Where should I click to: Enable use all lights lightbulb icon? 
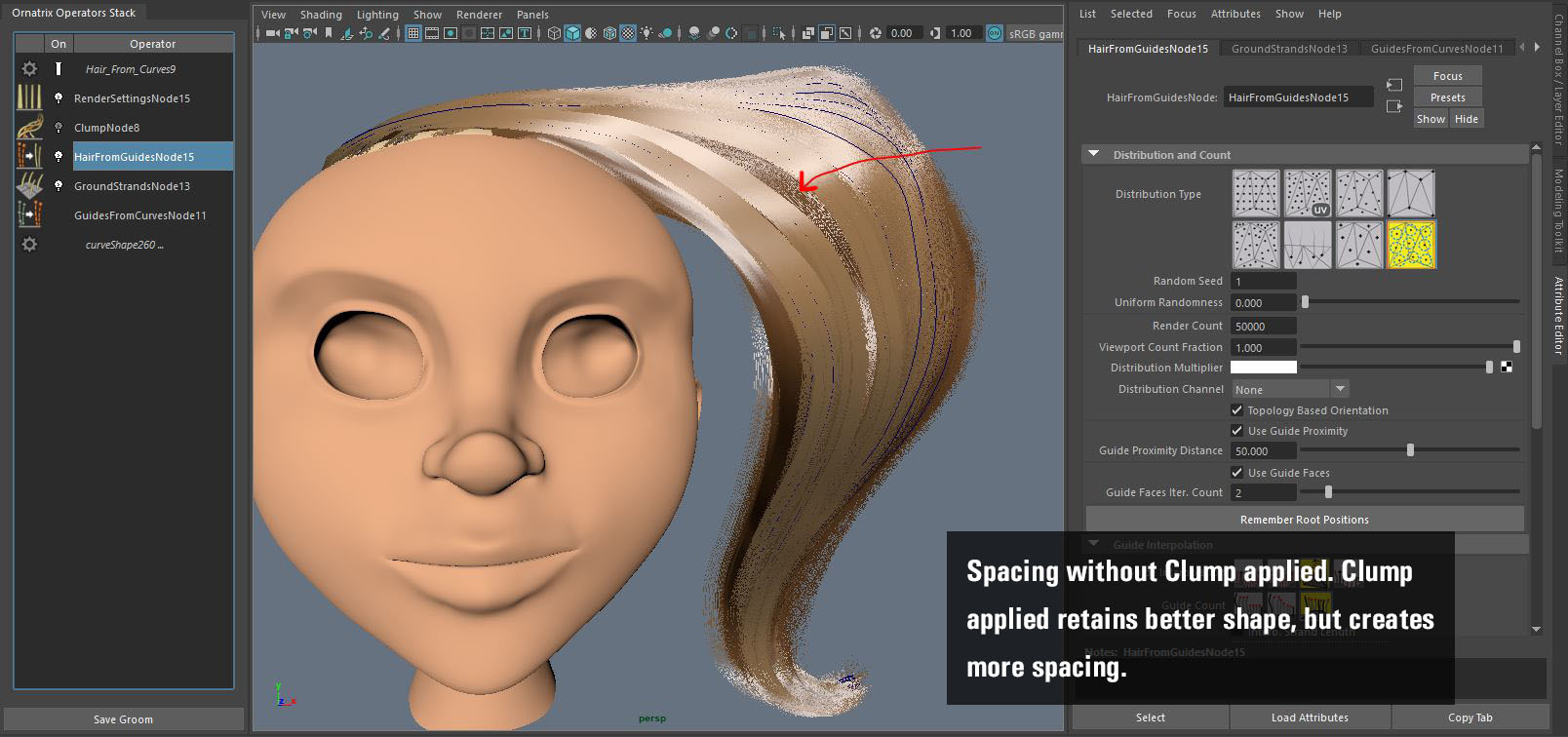coord(647,33)
